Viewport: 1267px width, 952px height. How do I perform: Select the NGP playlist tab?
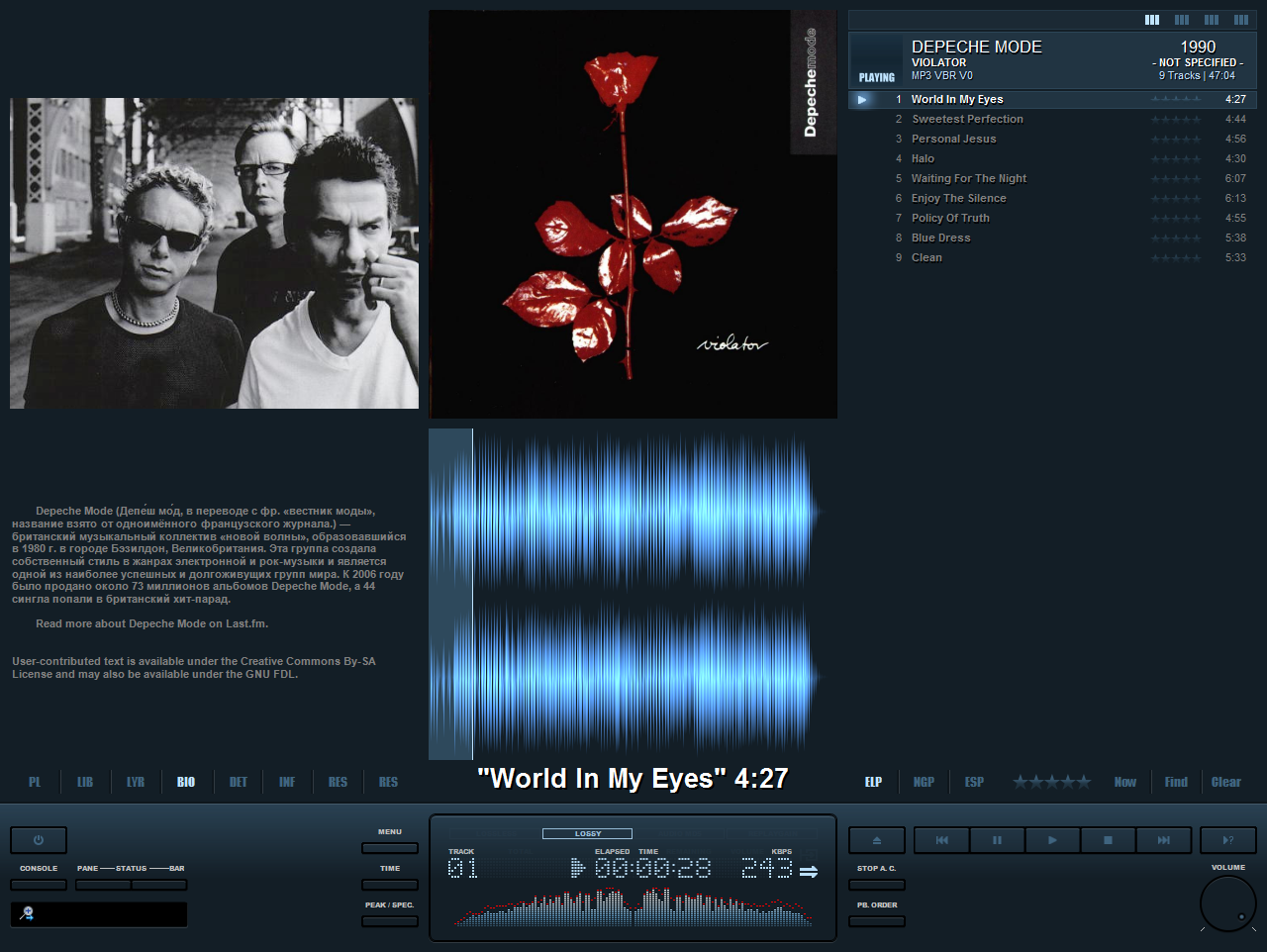coord(924,782)
